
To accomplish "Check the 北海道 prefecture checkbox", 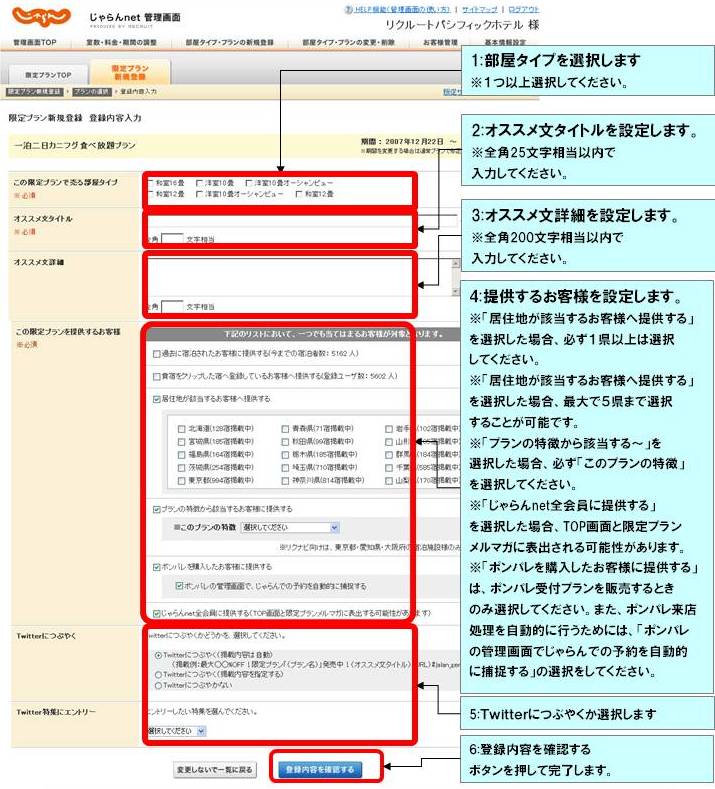I will 181,428.
